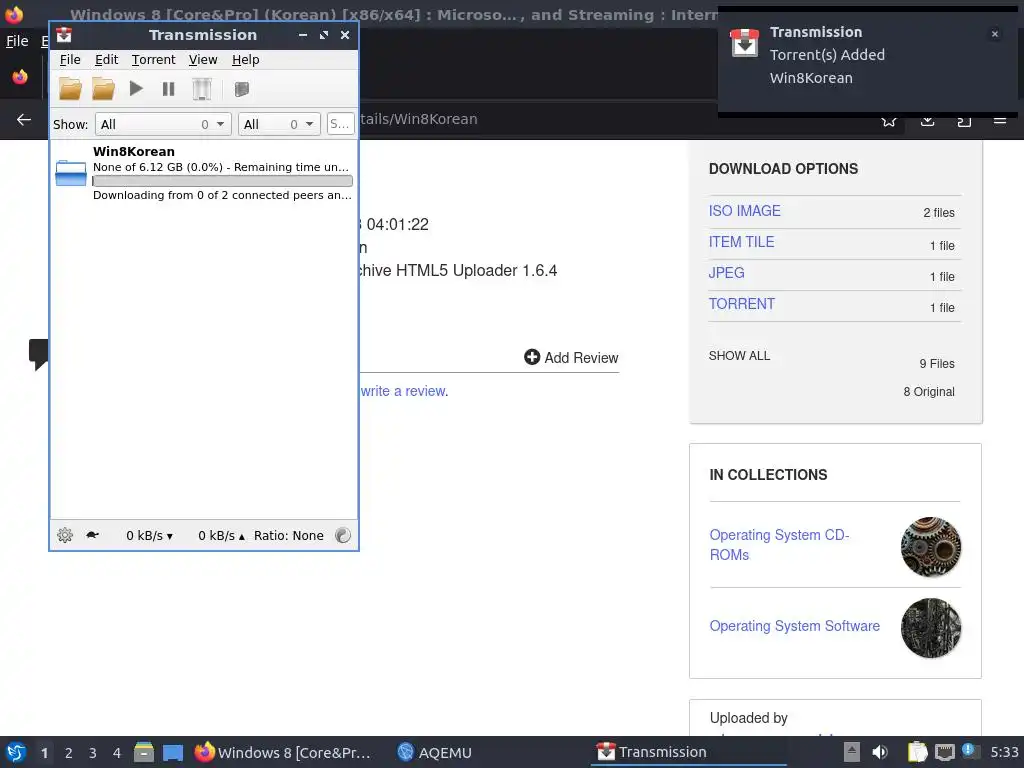Image resolution: width=1024 pixels, height=768 pixels.
Task: Open Transmission File menu
Action: coord(70,59)
